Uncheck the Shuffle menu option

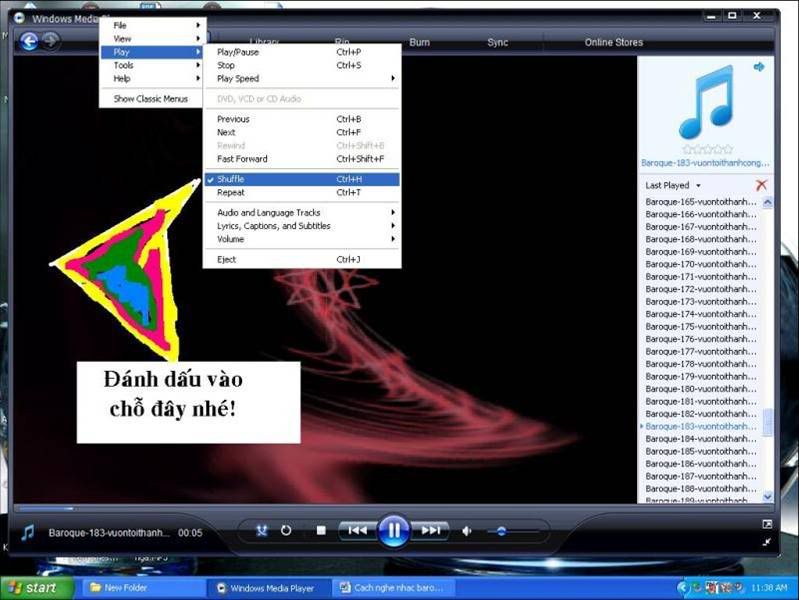(x=302, y=179)
